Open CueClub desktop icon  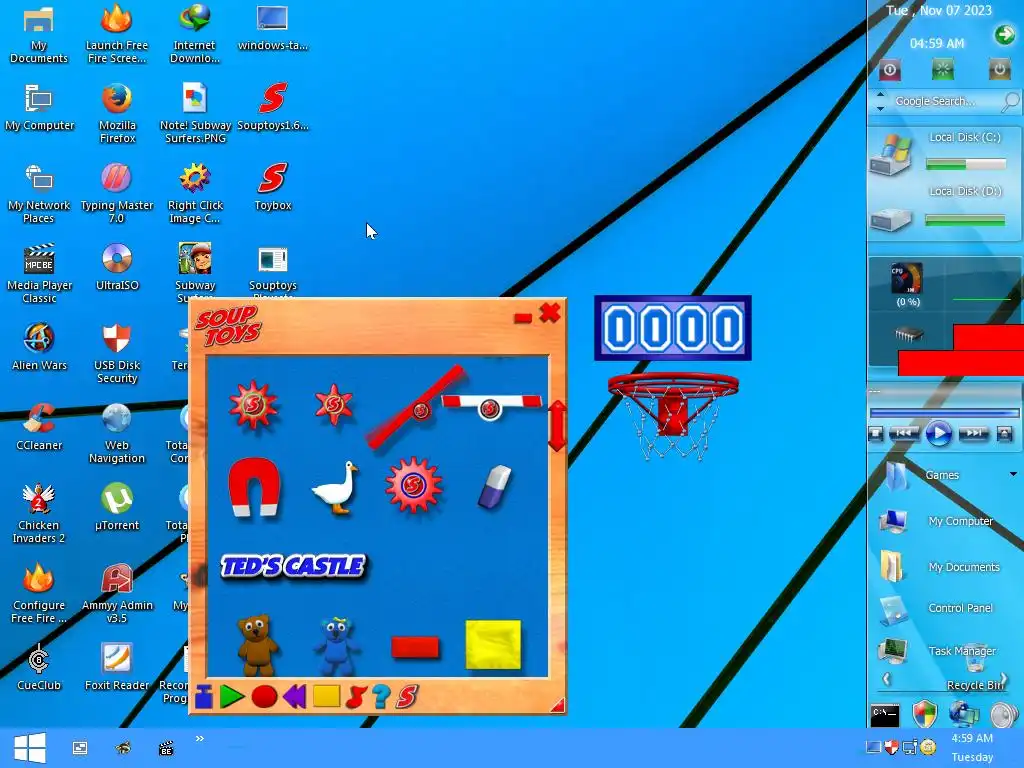(39, 667)
